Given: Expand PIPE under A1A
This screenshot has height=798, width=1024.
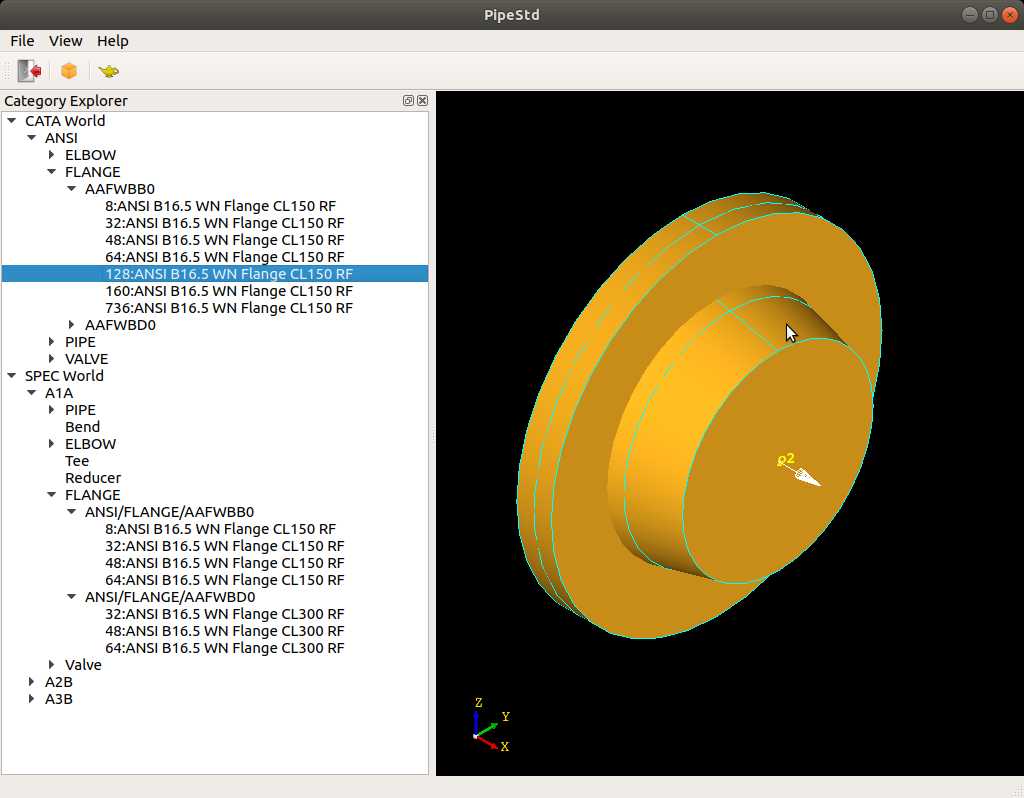Looking at the screenshot, I should [x=52, y=409].
